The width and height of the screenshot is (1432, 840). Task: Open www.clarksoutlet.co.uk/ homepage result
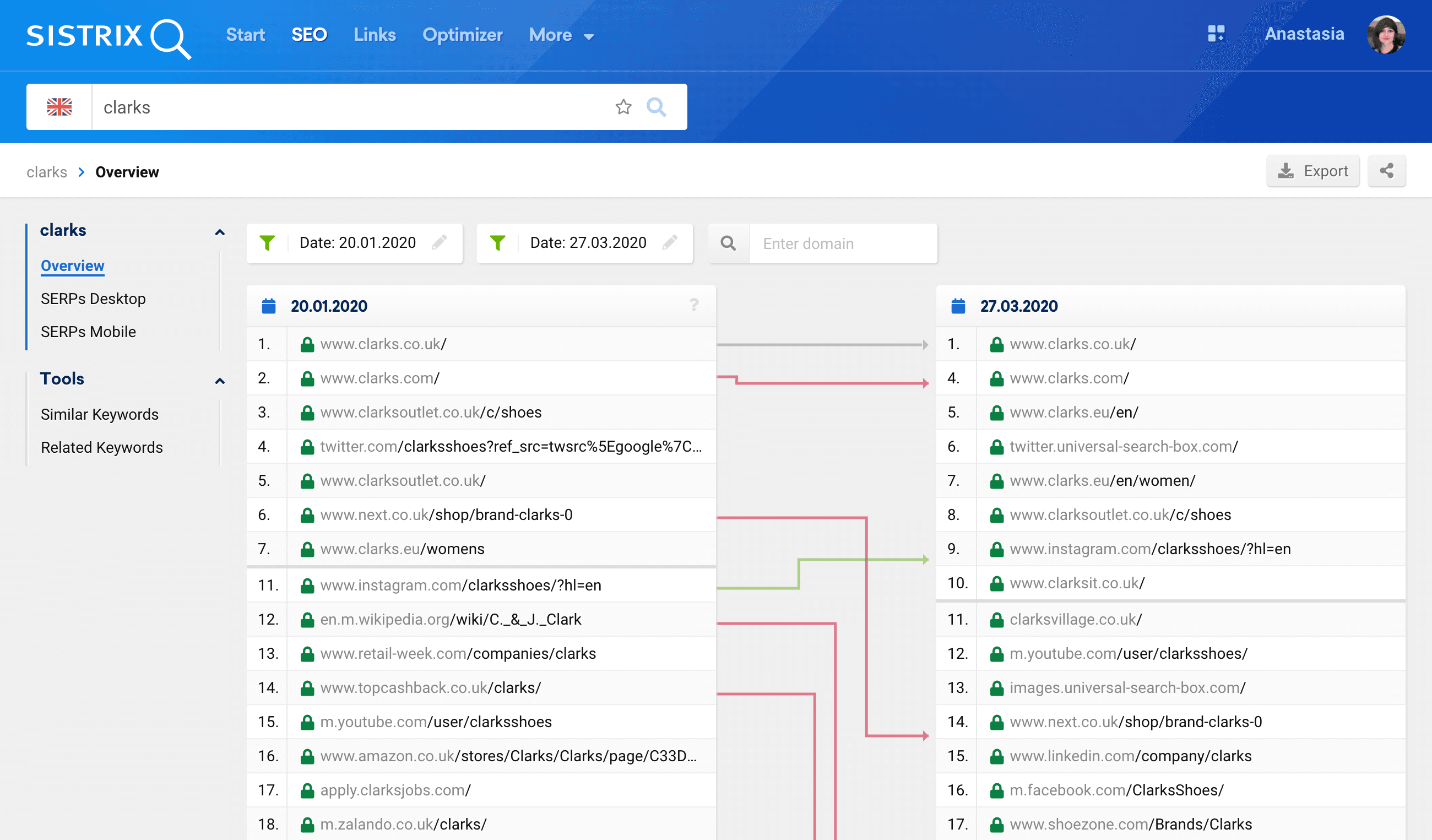point(403,481)
